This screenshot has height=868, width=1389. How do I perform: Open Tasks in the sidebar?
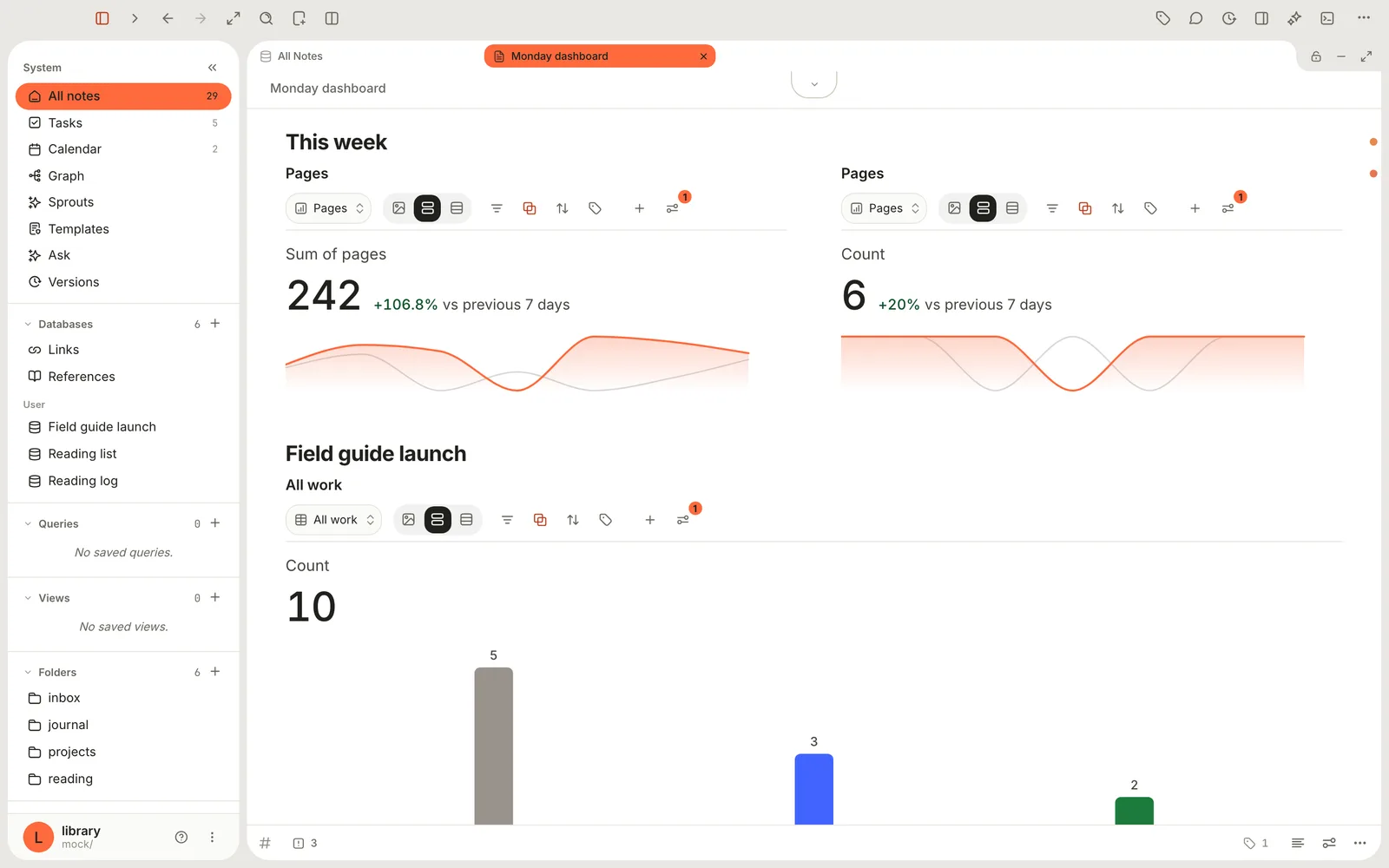point(123,123)
